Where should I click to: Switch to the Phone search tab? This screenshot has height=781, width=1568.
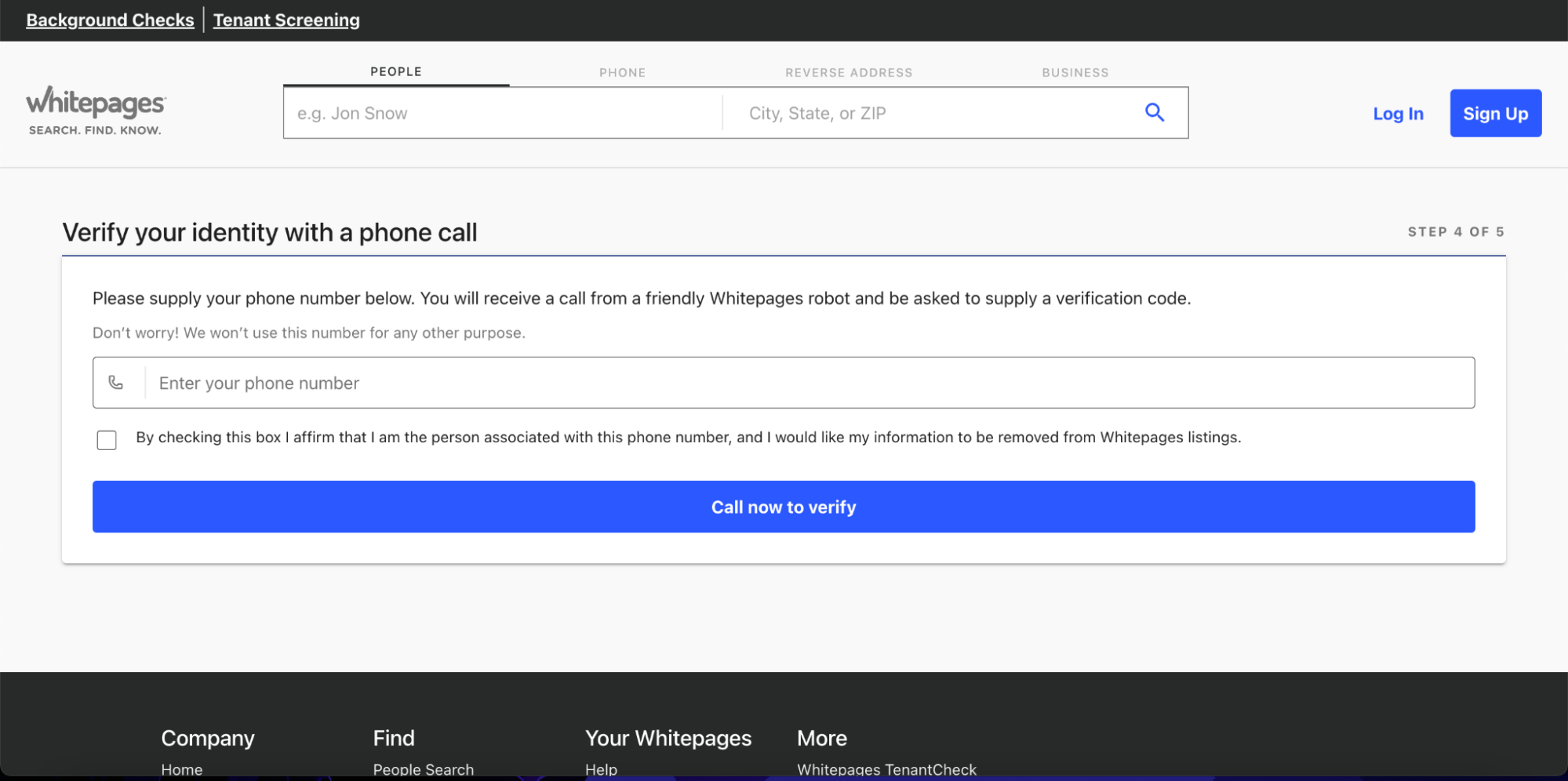point(622,73)
